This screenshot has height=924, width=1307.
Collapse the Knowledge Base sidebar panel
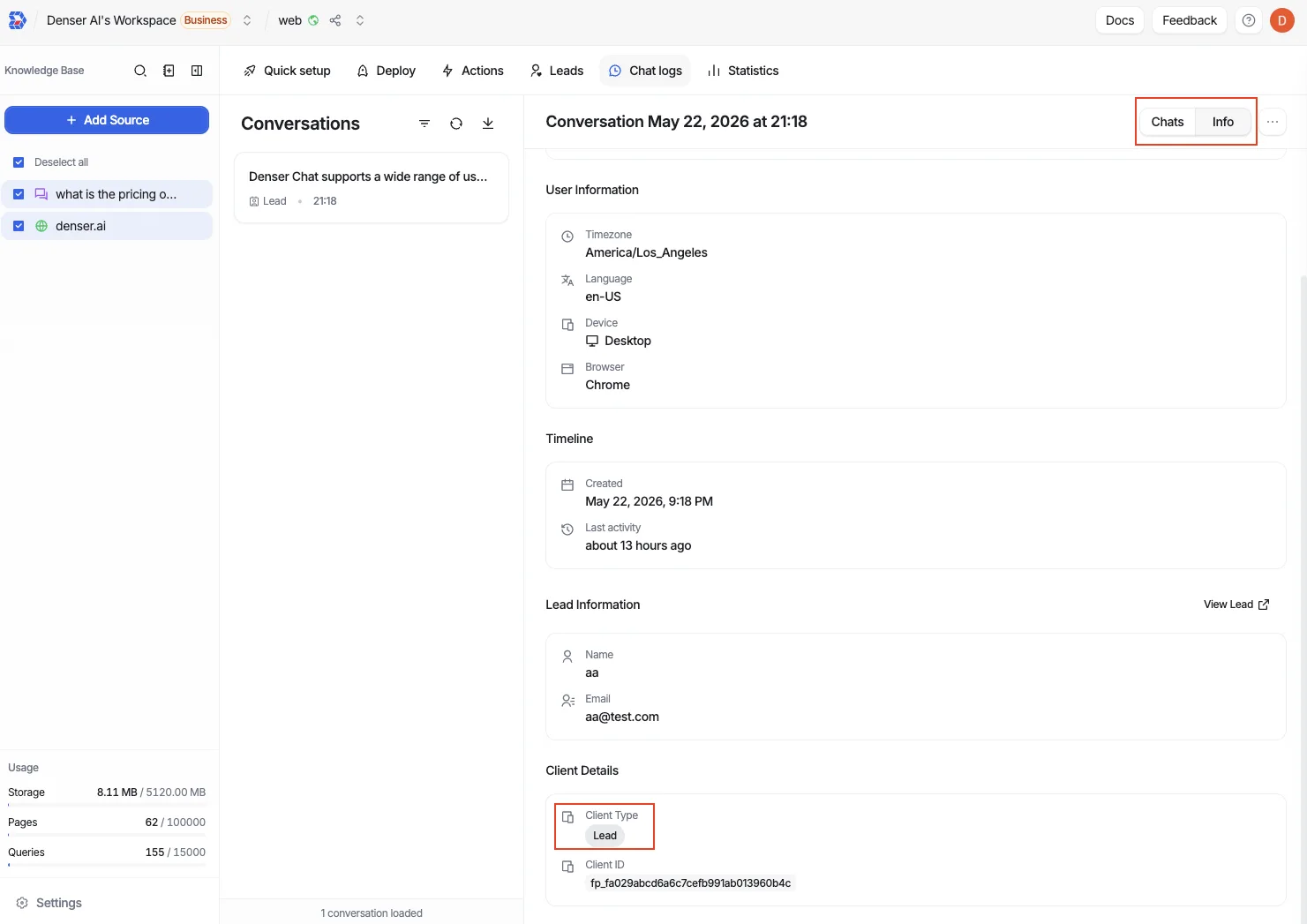pyautogui.click(x=197, y=71)
